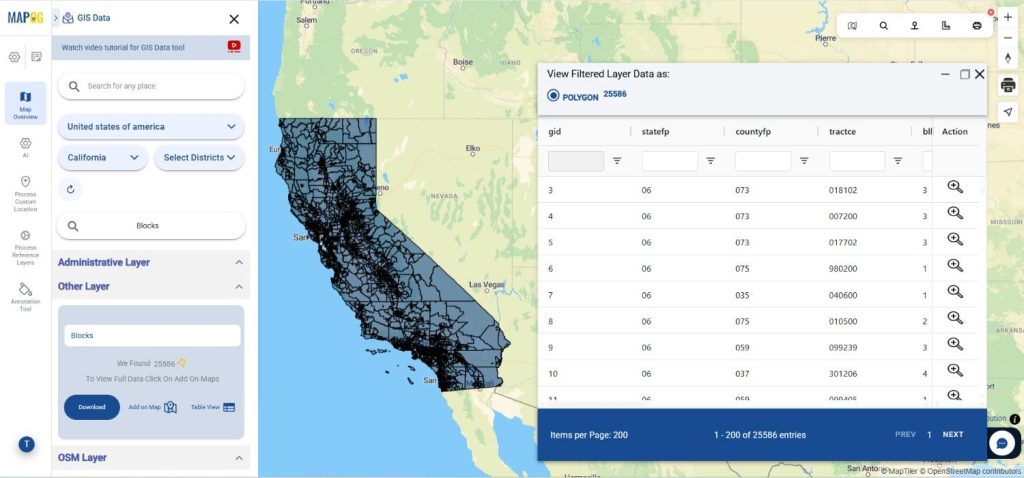Select the POLYGON radio button
Screen dimensions: 1024x478
point(553,96)
